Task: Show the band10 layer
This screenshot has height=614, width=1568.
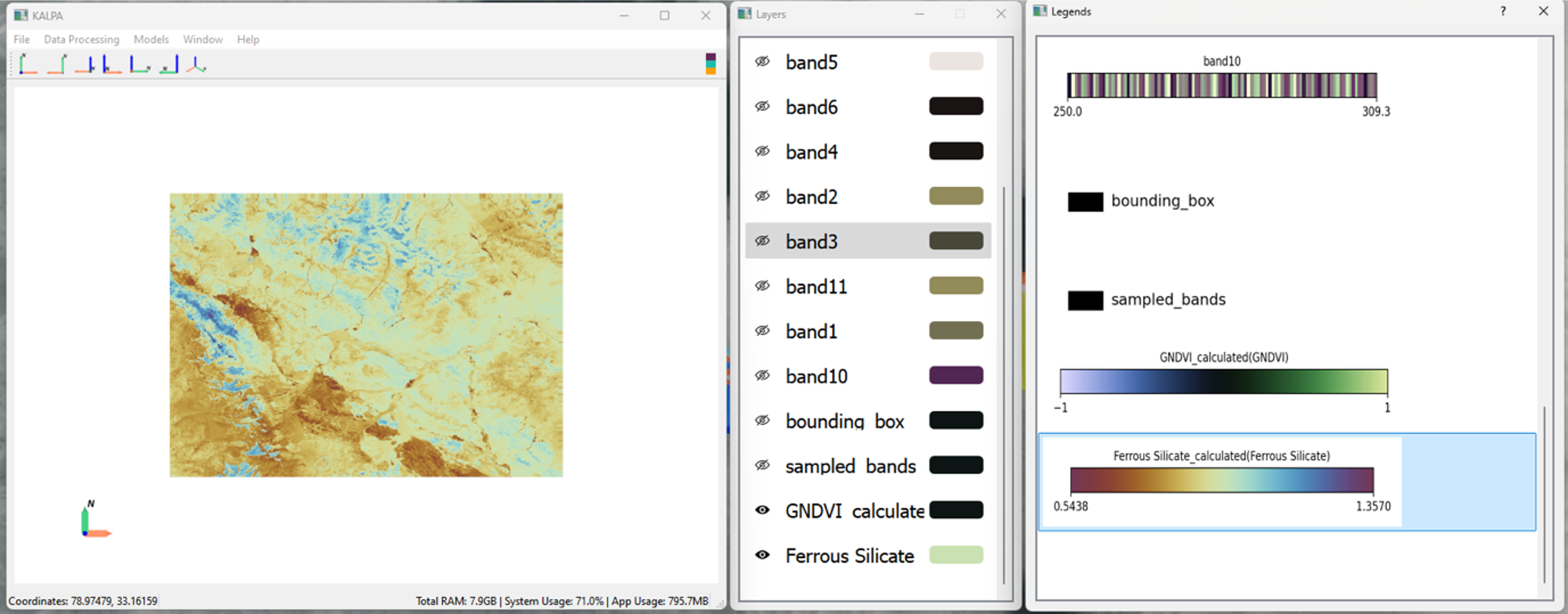Action: click(x=762, y=376)
